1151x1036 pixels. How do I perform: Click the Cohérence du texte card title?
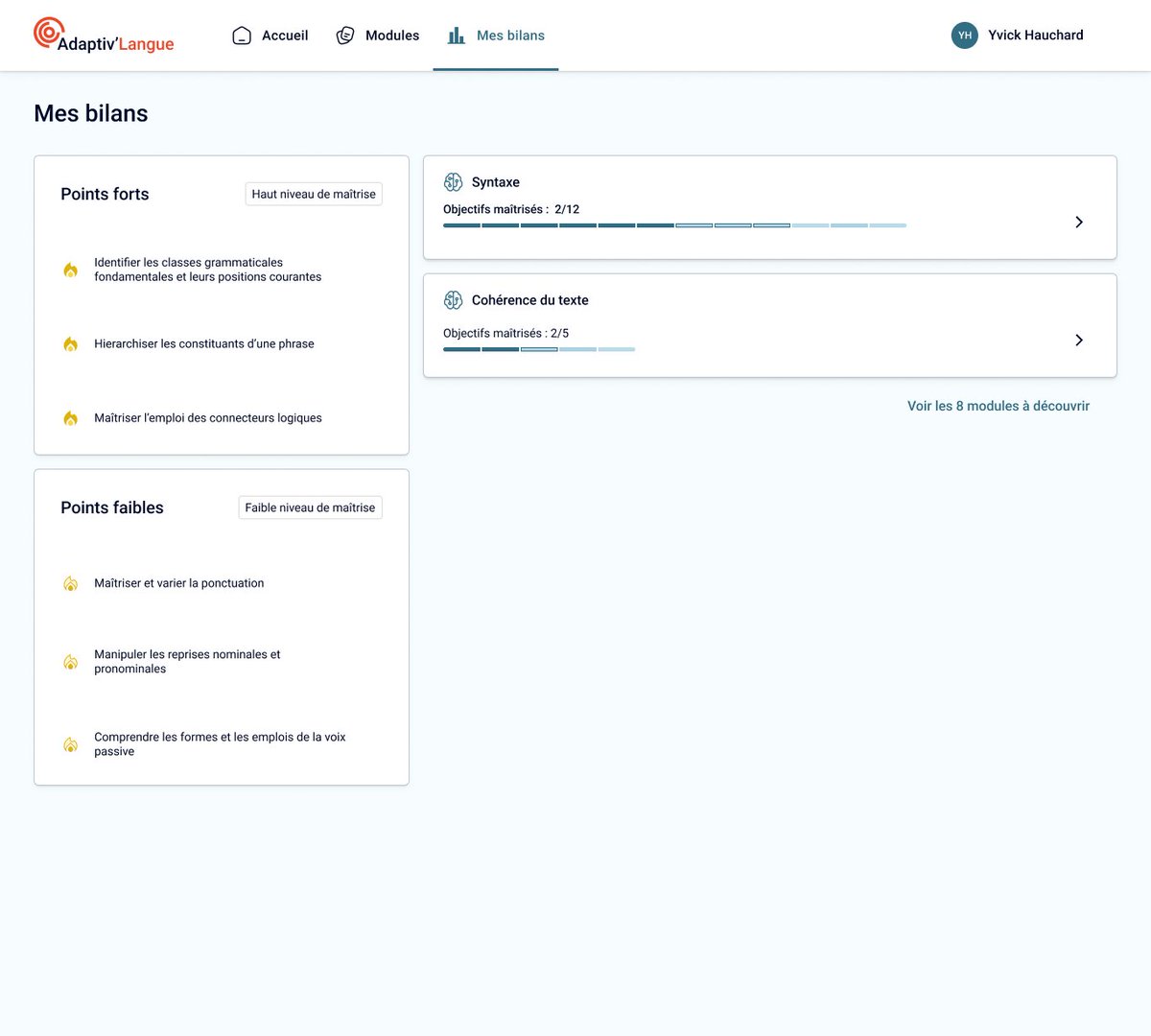(530, 300)
